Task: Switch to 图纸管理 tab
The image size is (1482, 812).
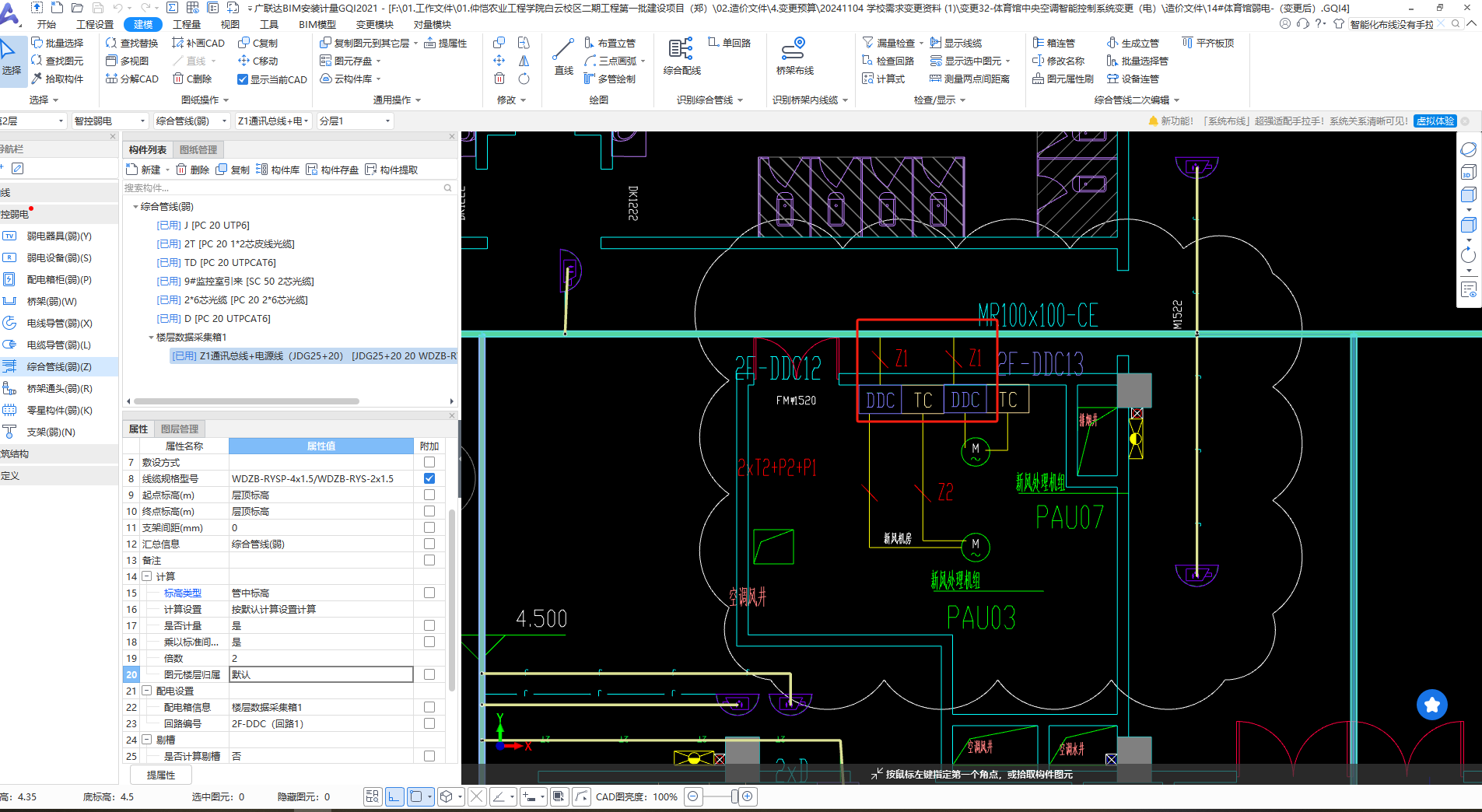Action: click(x=198, y=149)
